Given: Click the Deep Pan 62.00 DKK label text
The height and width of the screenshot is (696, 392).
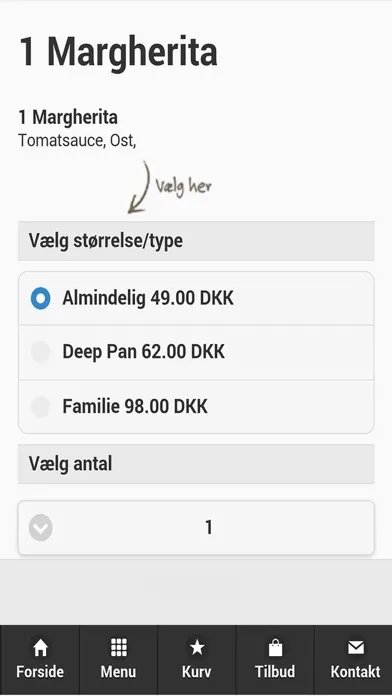Looking at the screenshot, I should point(143,352).
